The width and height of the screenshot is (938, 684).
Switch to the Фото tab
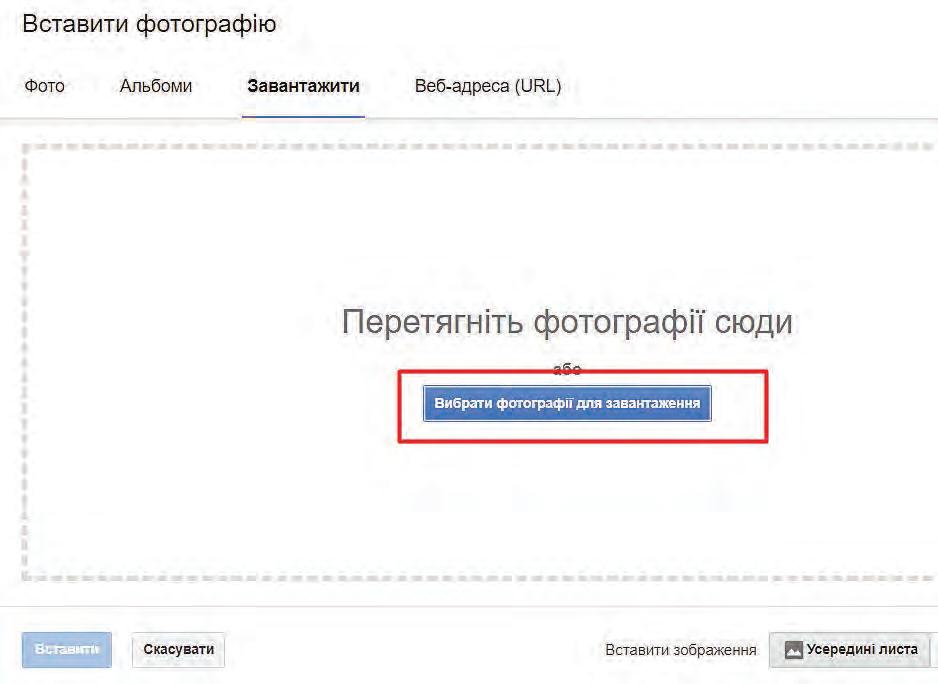click(44, 86)
